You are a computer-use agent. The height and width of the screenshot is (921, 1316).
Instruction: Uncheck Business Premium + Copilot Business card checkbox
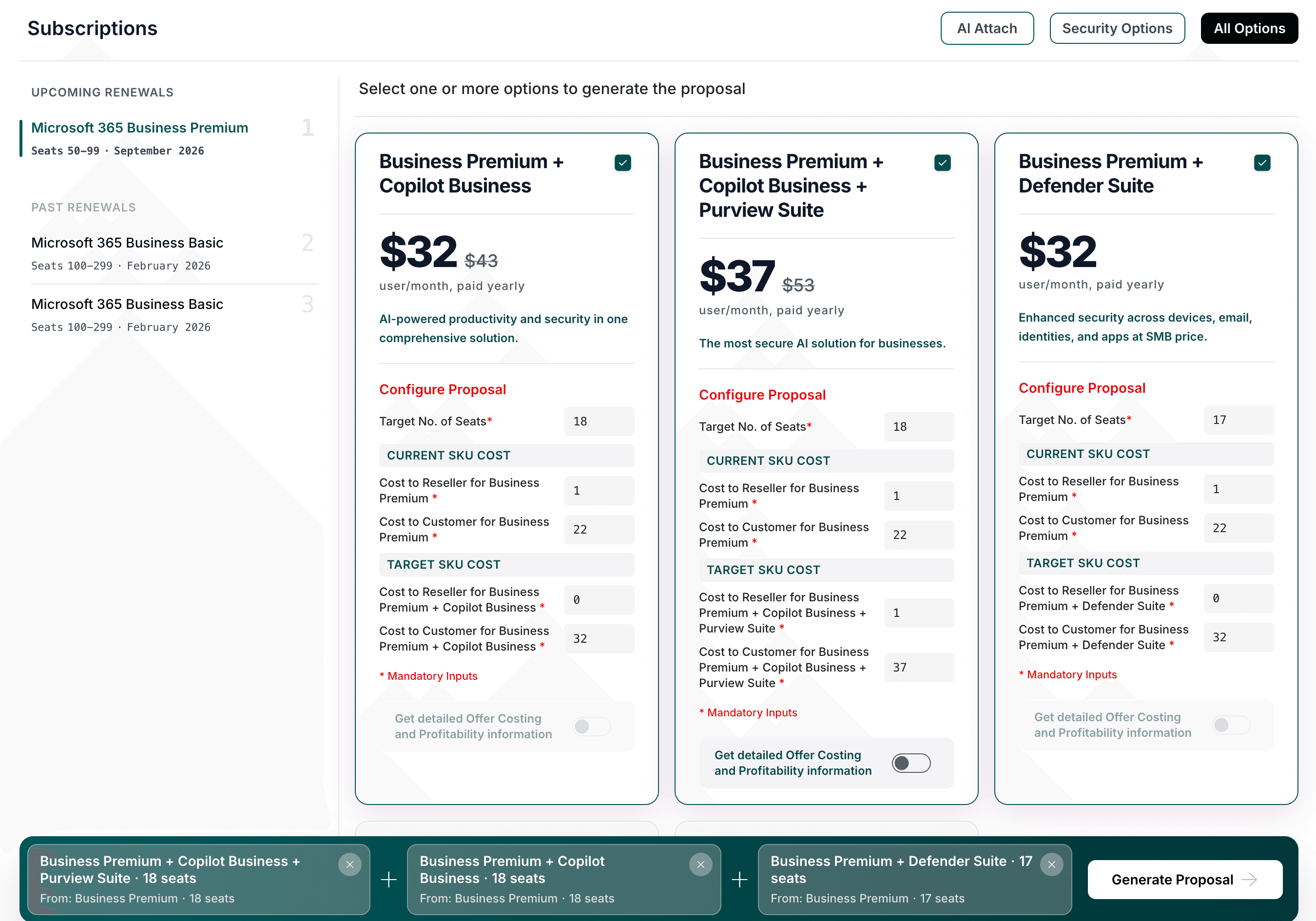622,163
